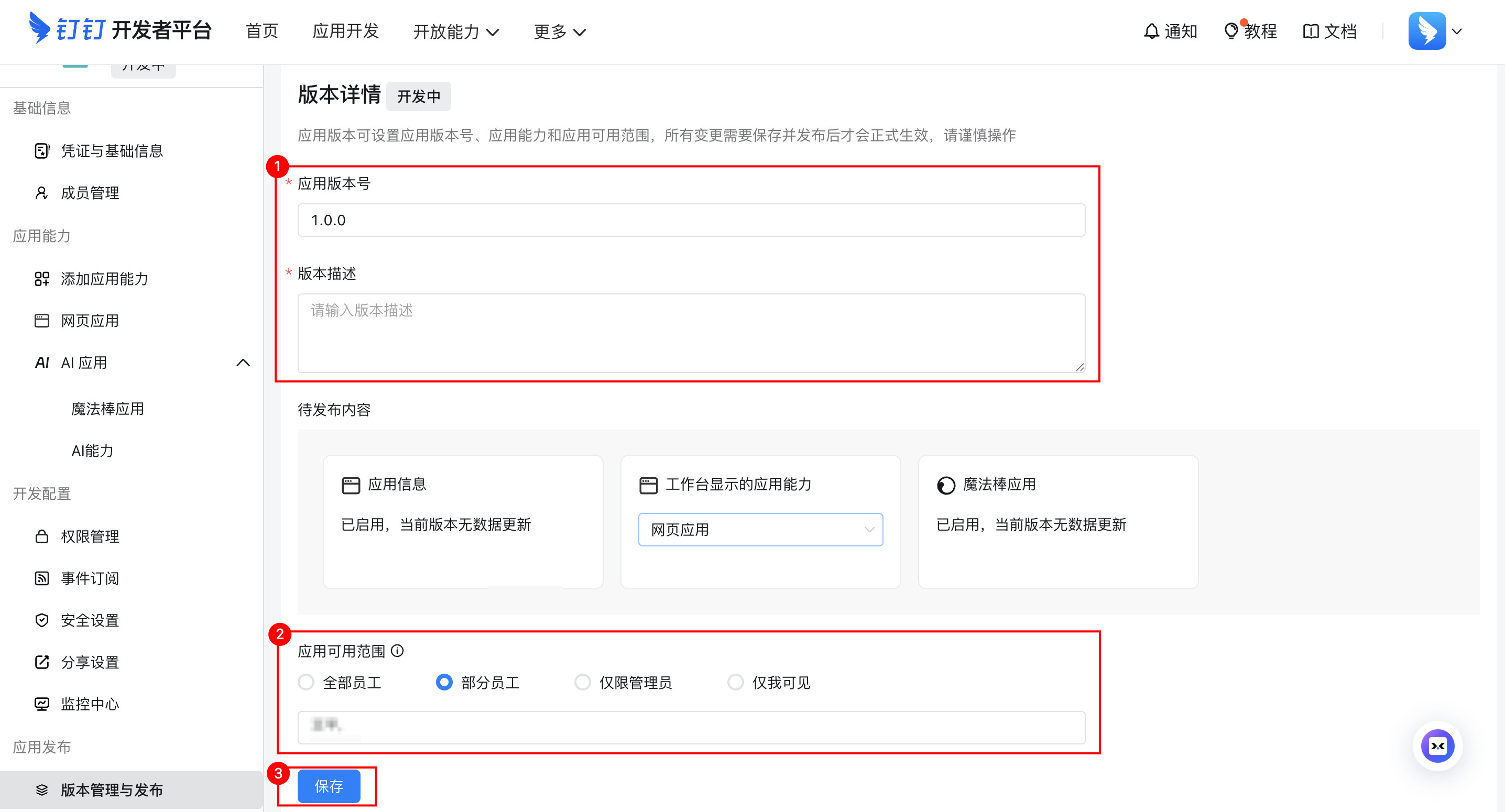Image resolution: width=1505 pixels, height=812 pixels.
Task: Select the 仅限管理员 radio option
Action: click(583, 682)
